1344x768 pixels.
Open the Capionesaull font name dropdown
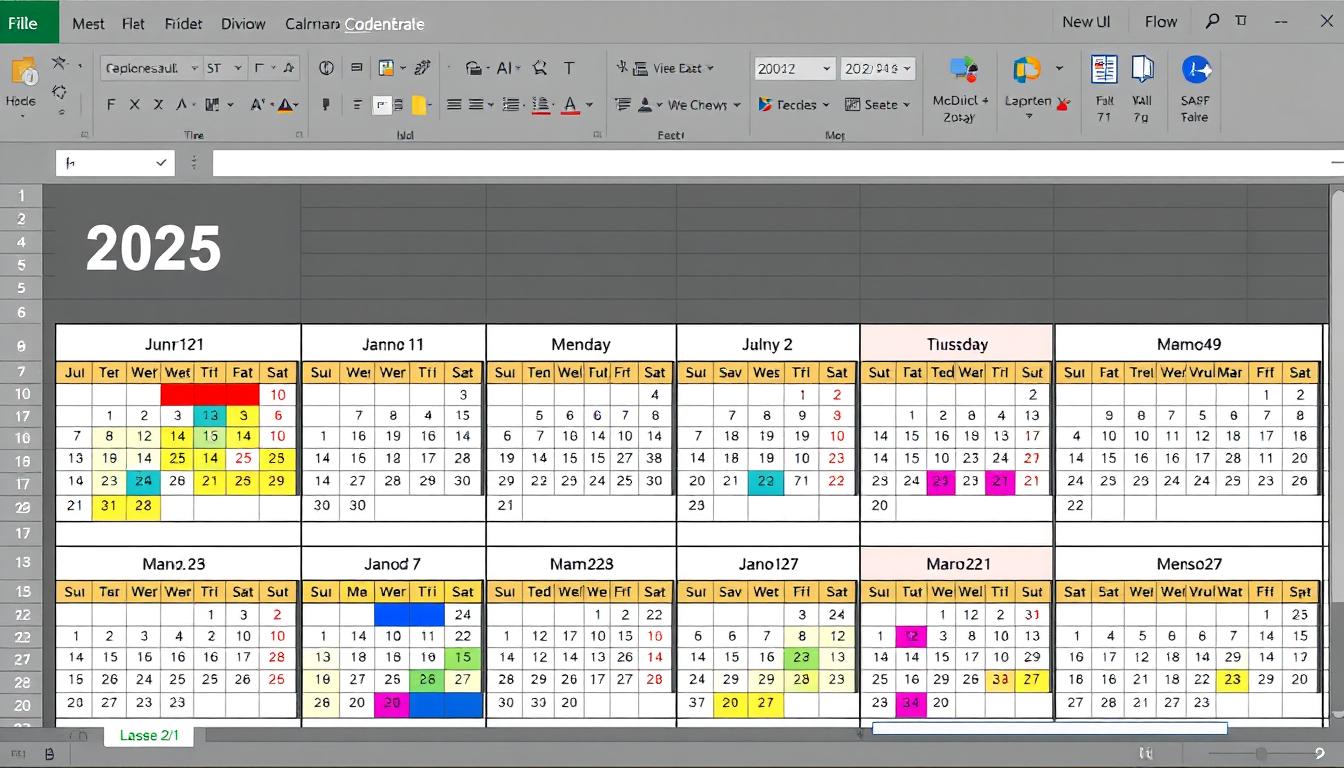[x=150, y=68]
